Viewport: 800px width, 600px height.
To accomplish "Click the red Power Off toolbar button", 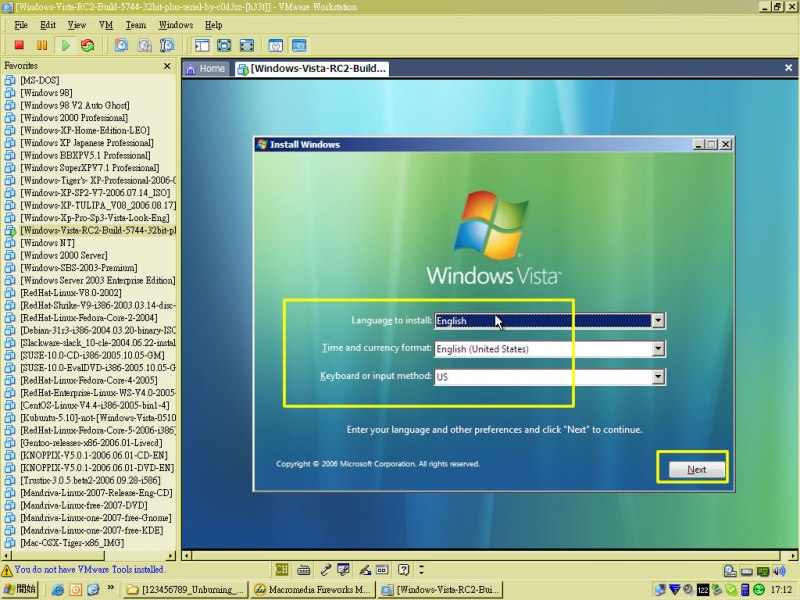I will point(19,45).
